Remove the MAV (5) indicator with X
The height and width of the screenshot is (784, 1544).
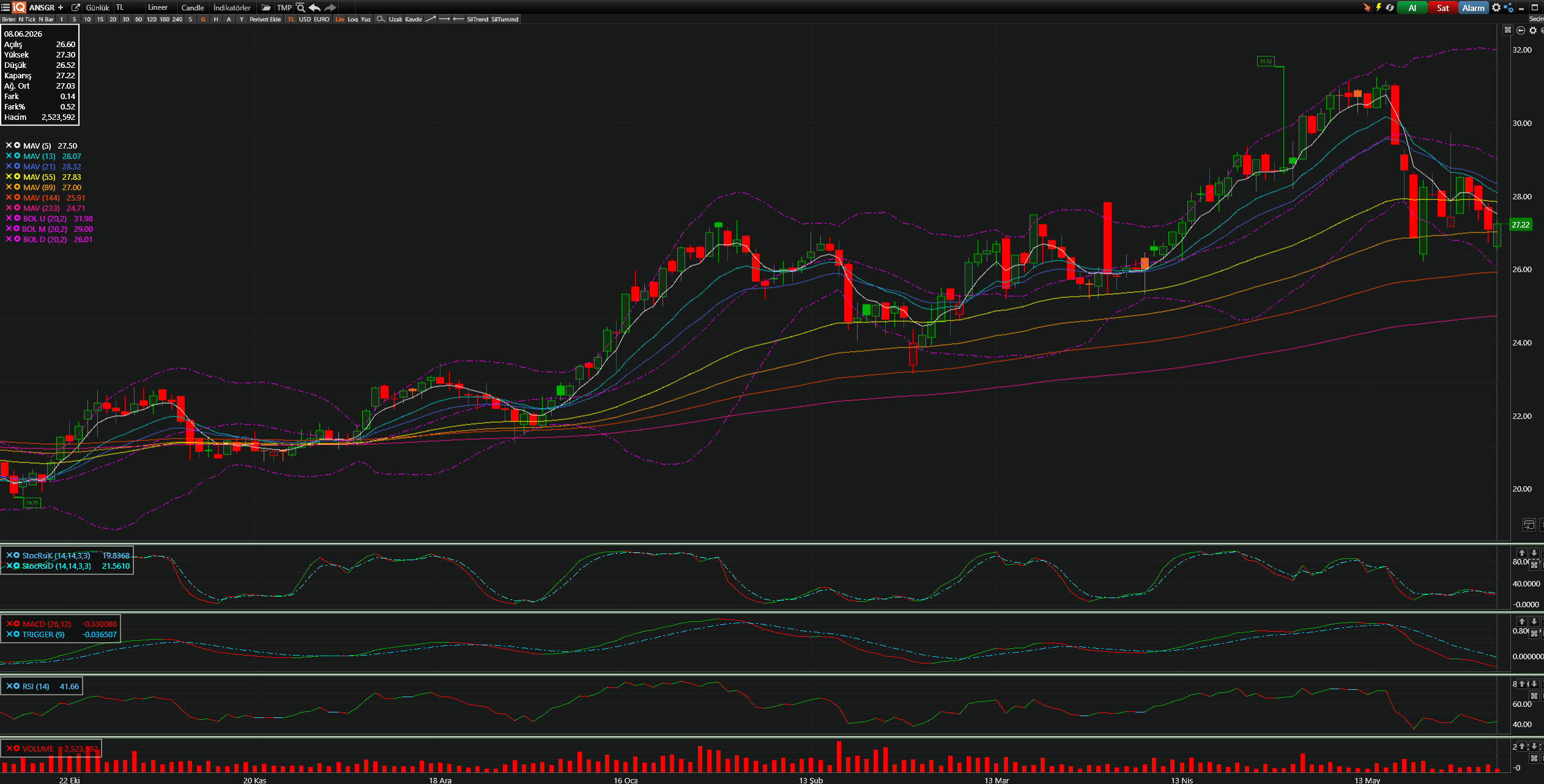[9, 146]
